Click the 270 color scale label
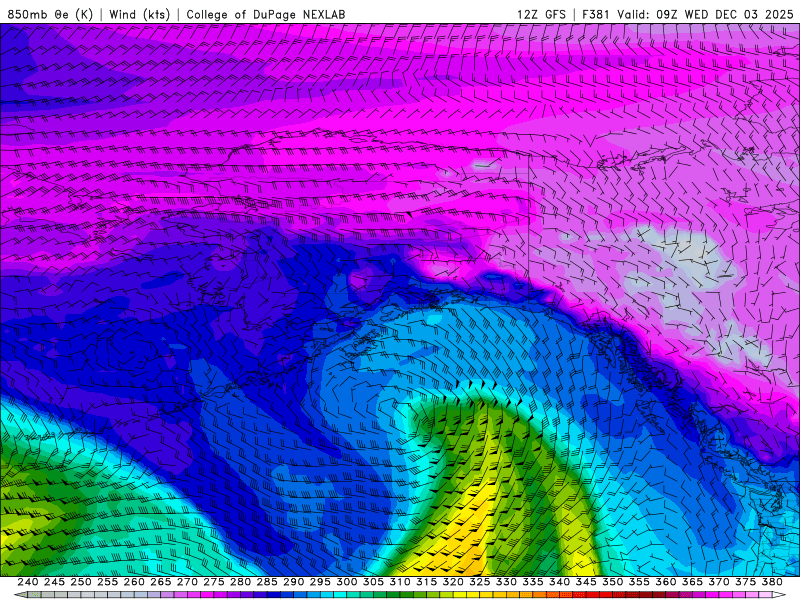 click(187, 582)
